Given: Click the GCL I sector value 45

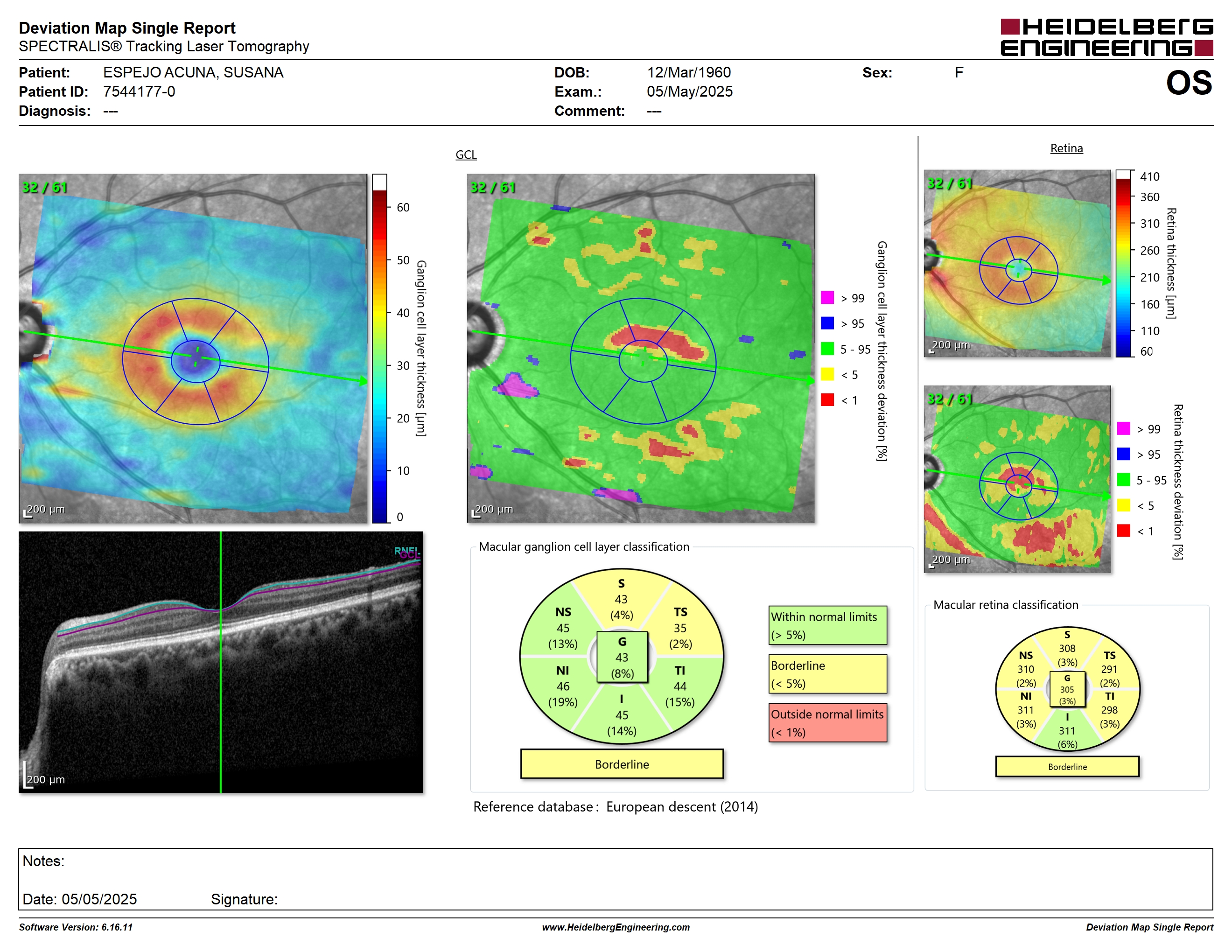Looking at the screenshot, I should (622, 715).
